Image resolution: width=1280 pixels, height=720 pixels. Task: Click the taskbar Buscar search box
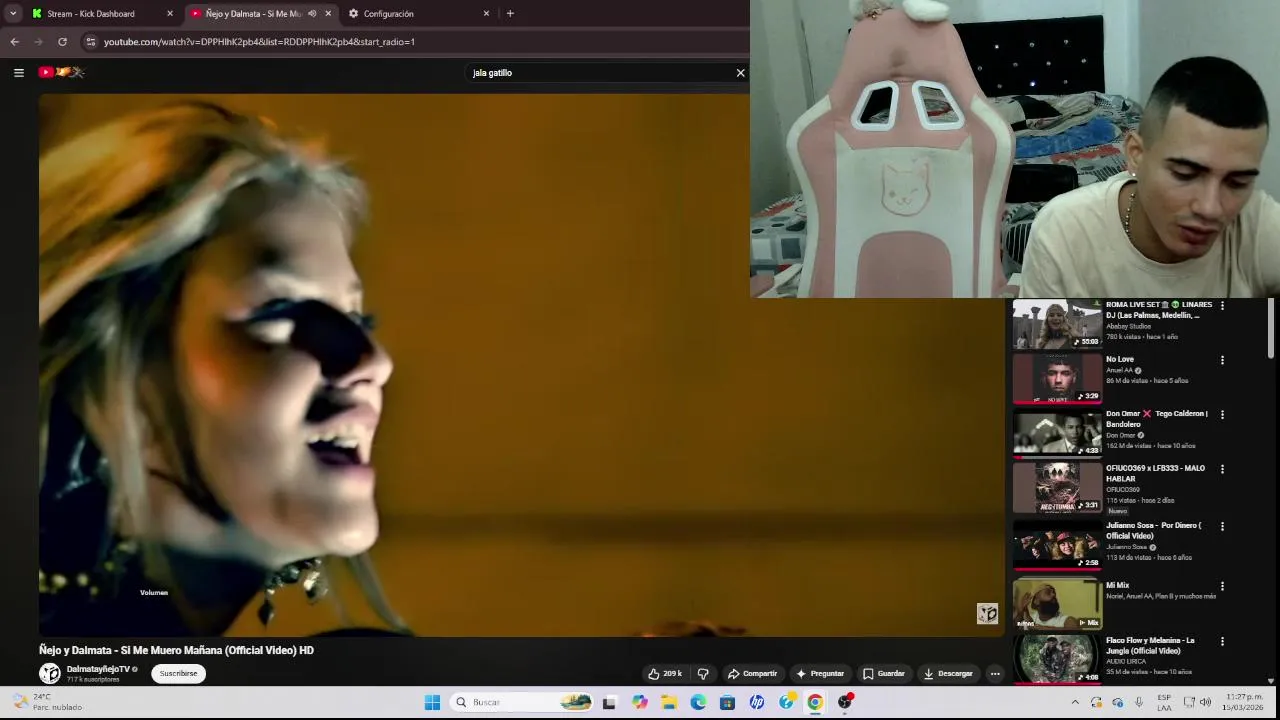click(x=523, y=702)
